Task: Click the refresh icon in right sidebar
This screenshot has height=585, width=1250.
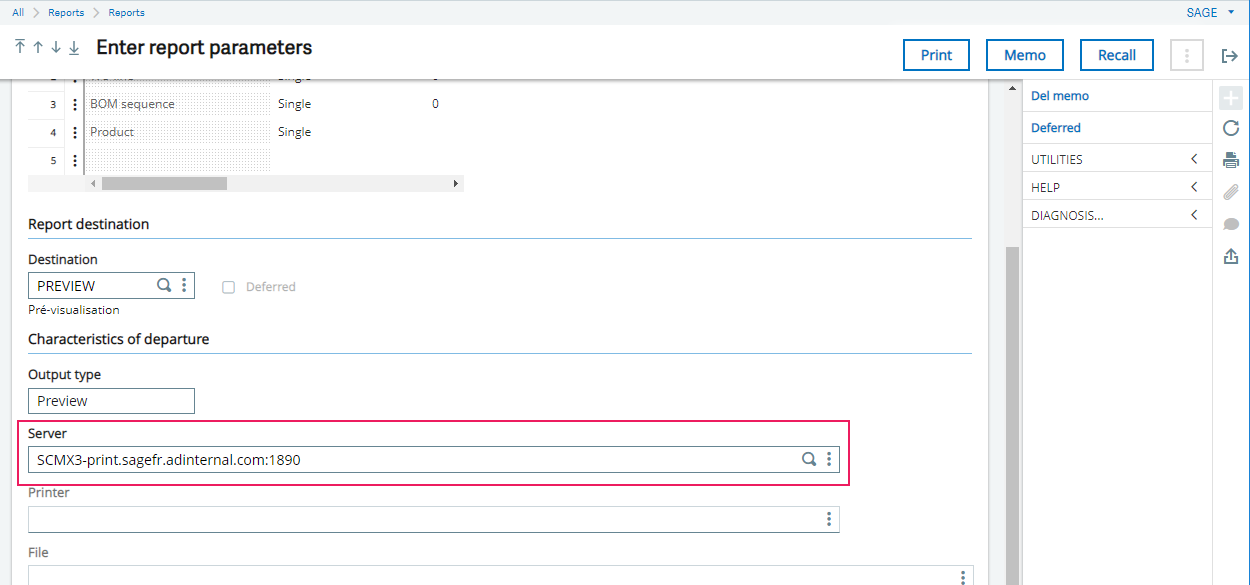Action: point(1231,128)
